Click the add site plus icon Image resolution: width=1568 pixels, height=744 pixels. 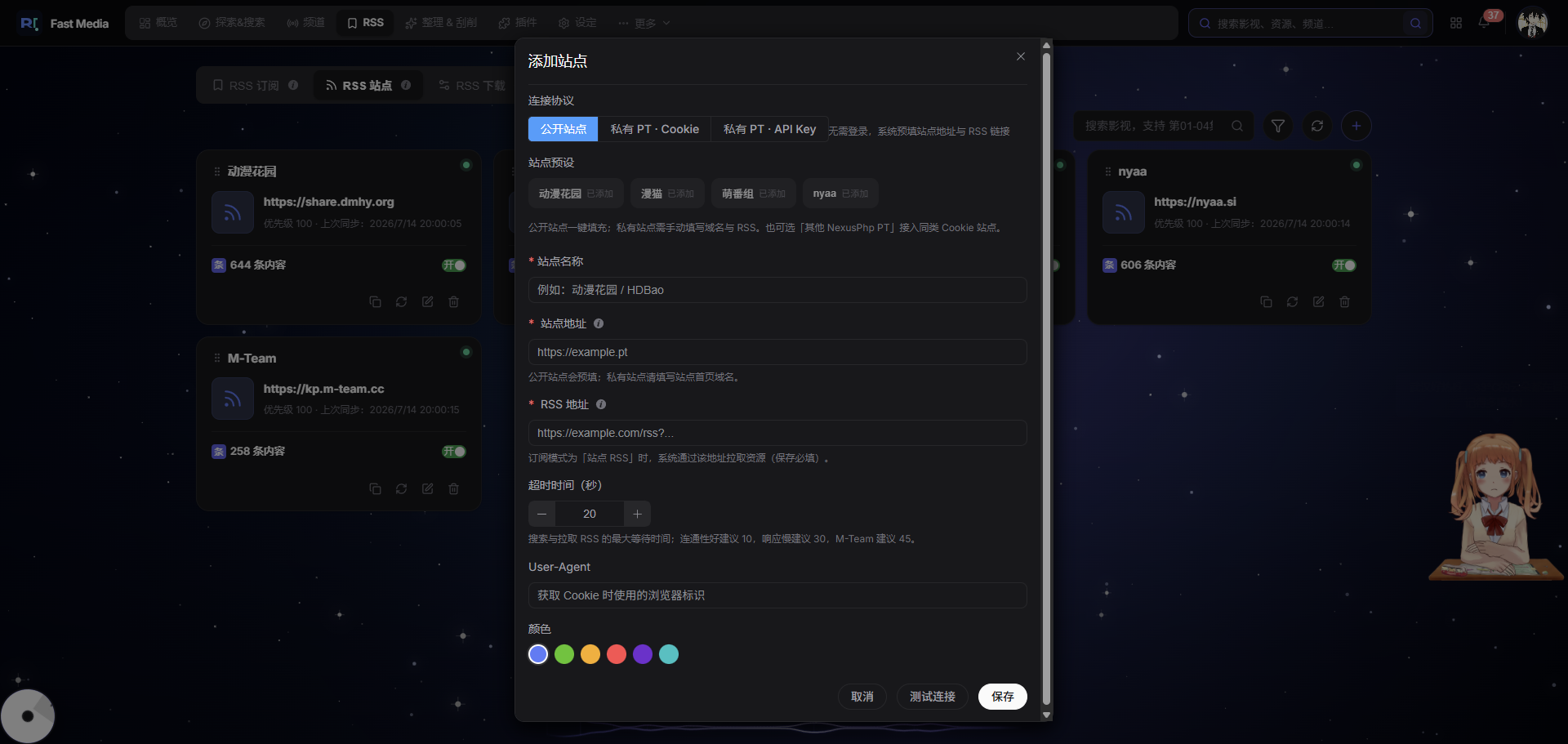[x=1356, y=126]
